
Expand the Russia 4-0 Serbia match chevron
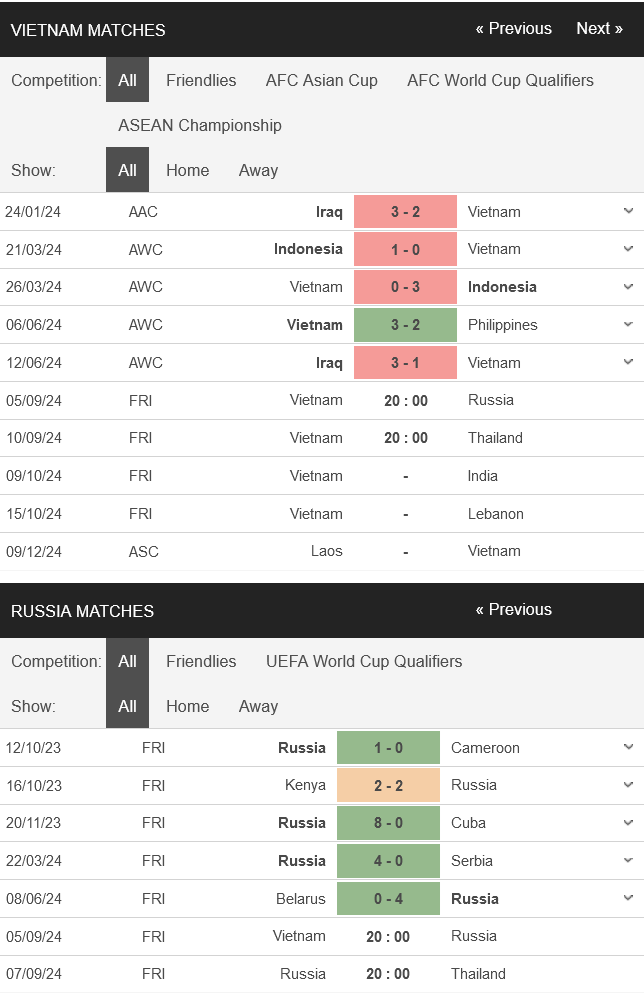(628, 861)
